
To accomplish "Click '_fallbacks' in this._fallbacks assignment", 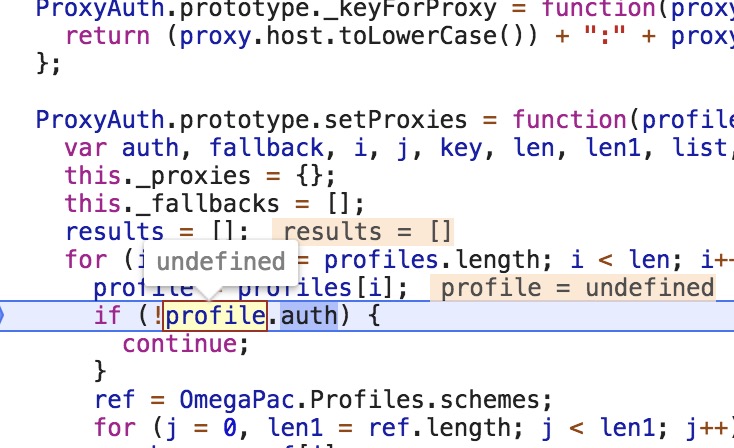I will [x=207, y=204].
